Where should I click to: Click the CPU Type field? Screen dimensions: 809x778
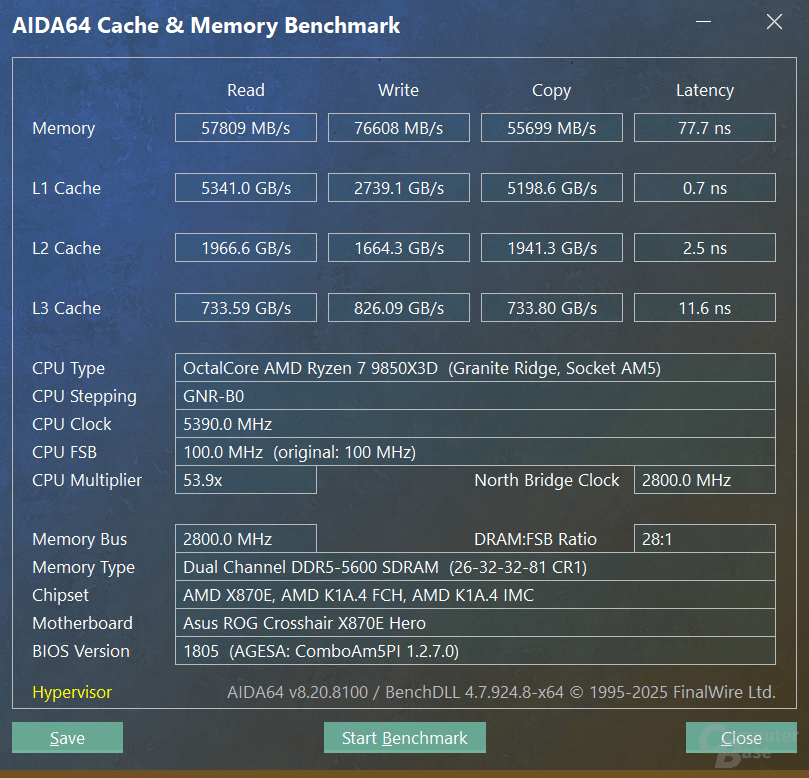pyautogui.click(x=474, y=368)
